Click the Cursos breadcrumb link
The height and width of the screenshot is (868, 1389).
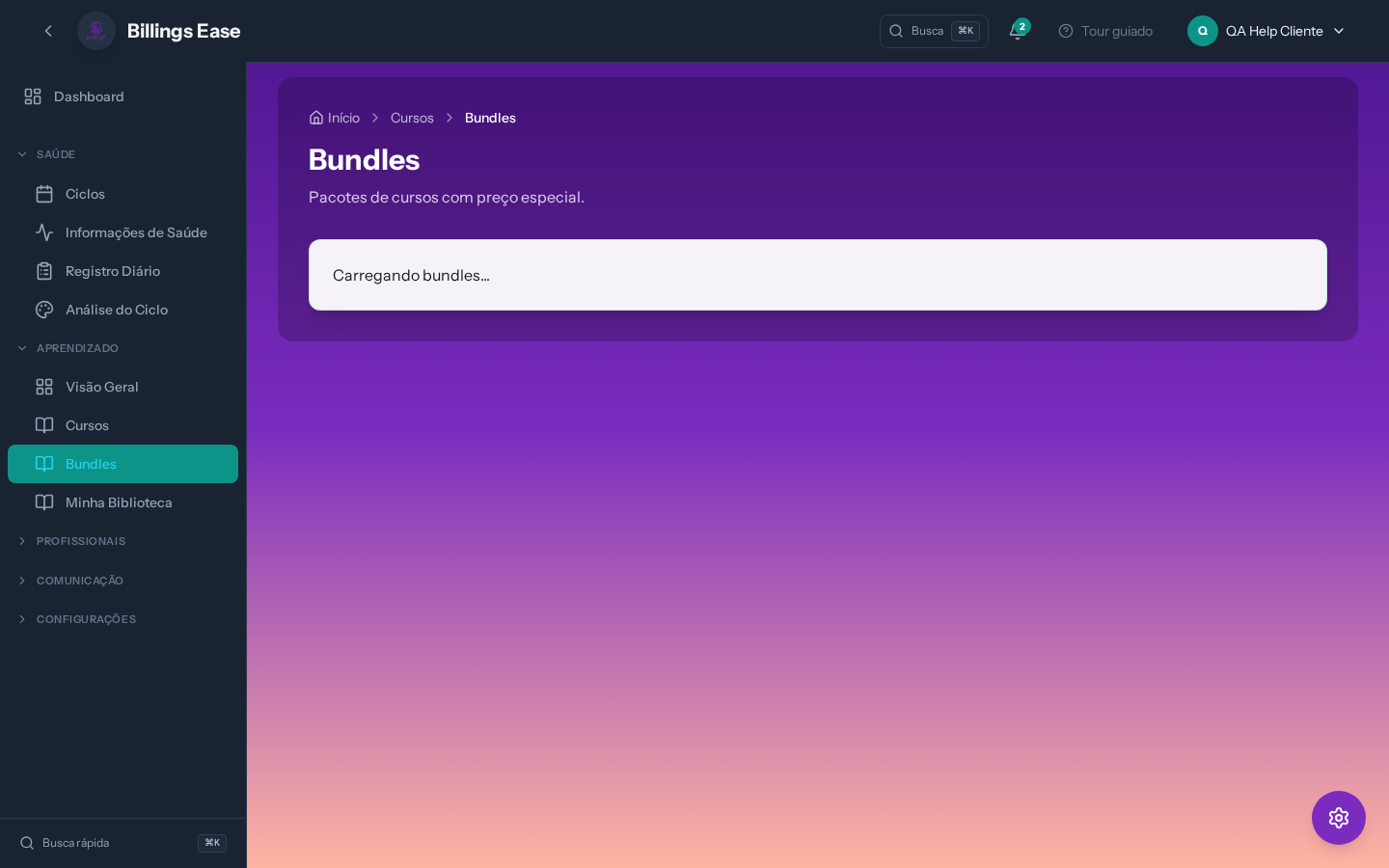tap(412, 118)
